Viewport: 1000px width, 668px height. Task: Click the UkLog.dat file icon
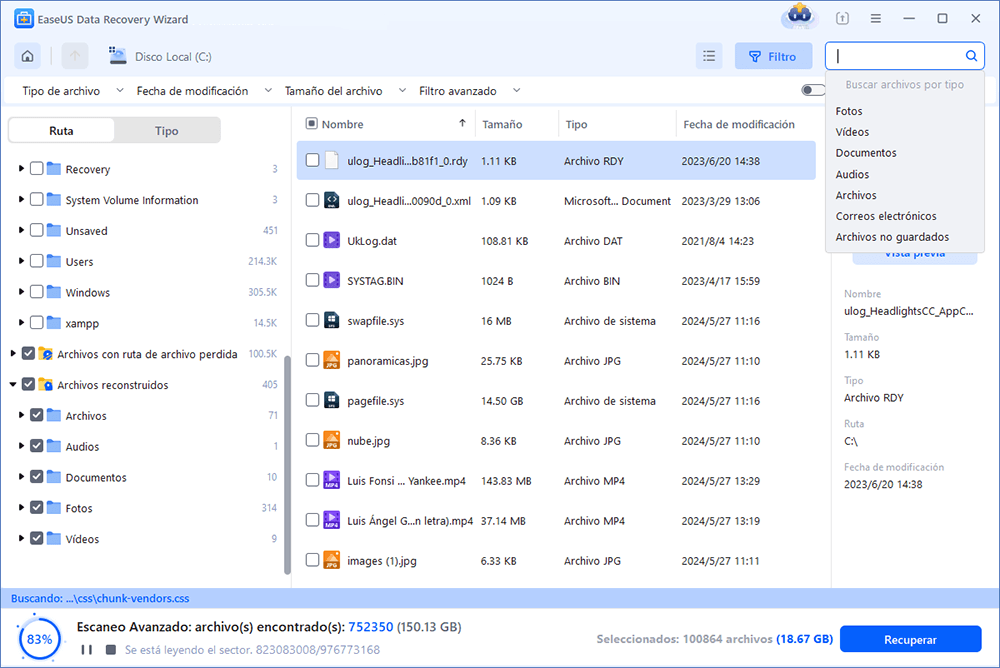coord(332,241)
